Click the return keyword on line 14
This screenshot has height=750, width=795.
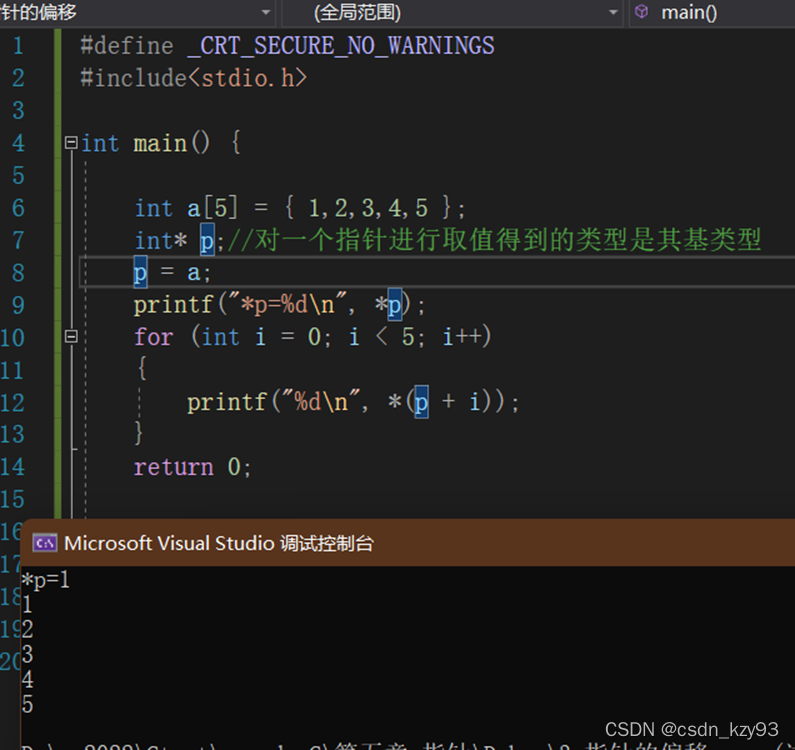[x=173, y=467]
